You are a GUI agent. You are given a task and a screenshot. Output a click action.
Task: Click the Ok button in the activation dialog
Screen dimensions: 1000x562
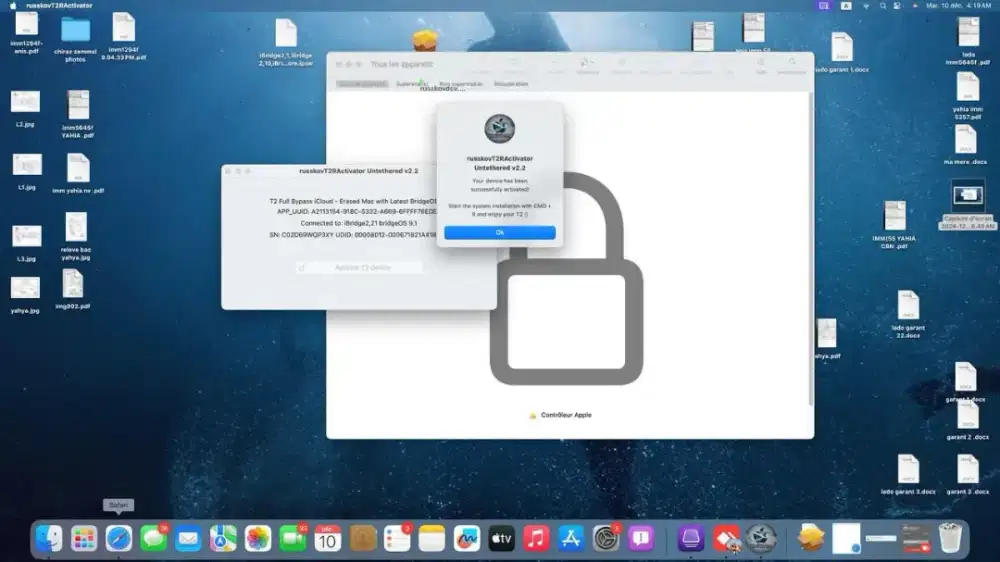coord(499,232)
